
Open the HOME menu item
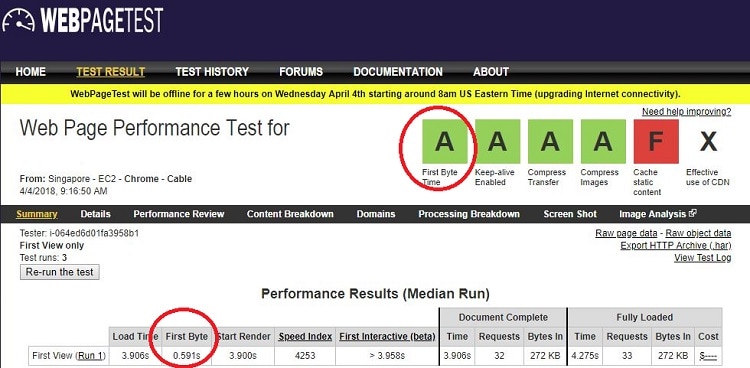[31, 72]
